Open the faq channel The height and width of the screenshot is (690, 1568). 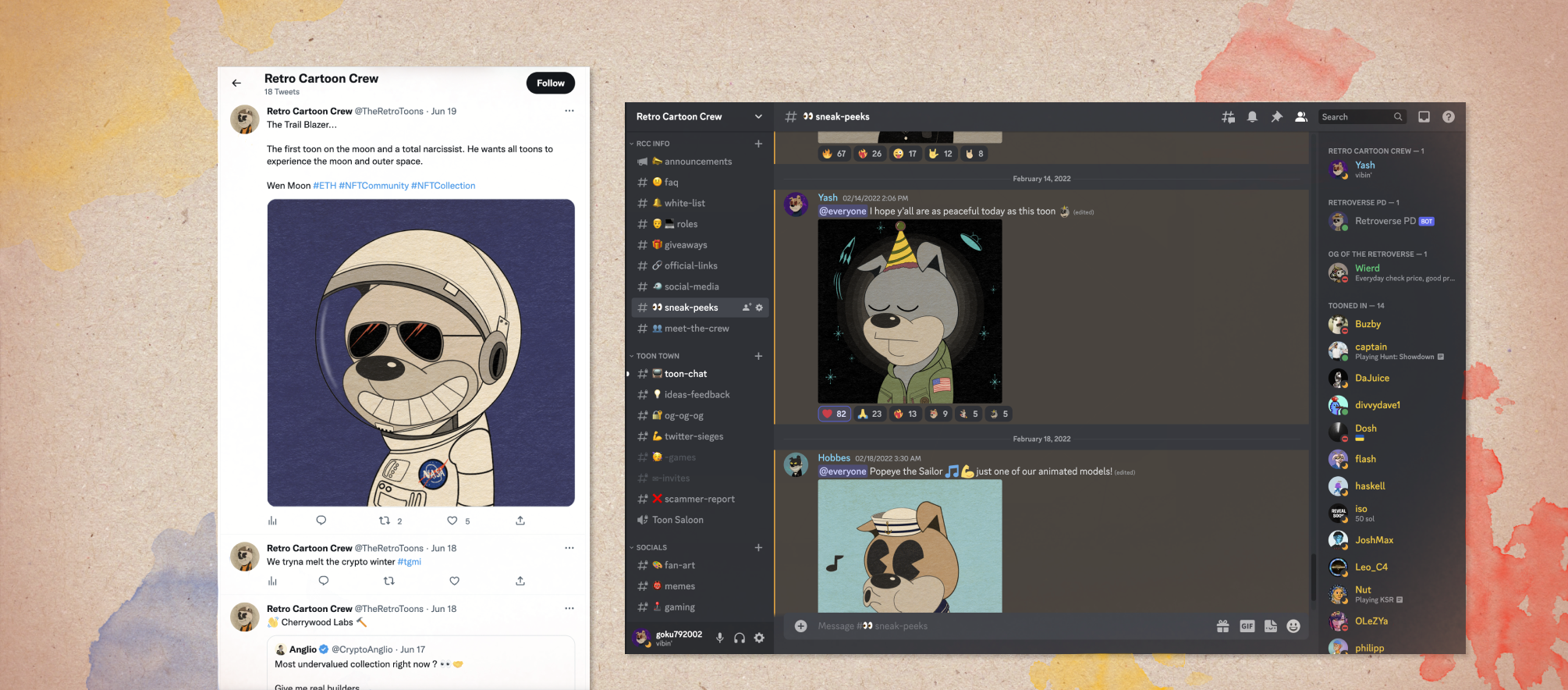[700, 182]
